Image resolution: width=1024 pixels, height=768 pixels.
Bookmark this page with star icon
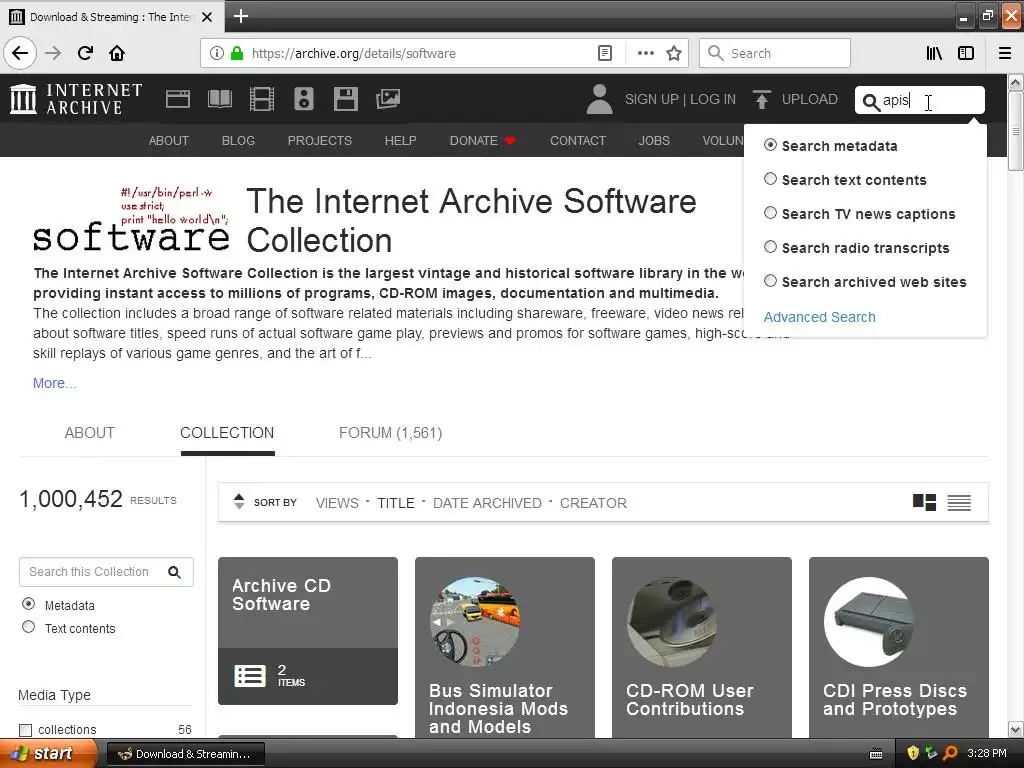674,53
